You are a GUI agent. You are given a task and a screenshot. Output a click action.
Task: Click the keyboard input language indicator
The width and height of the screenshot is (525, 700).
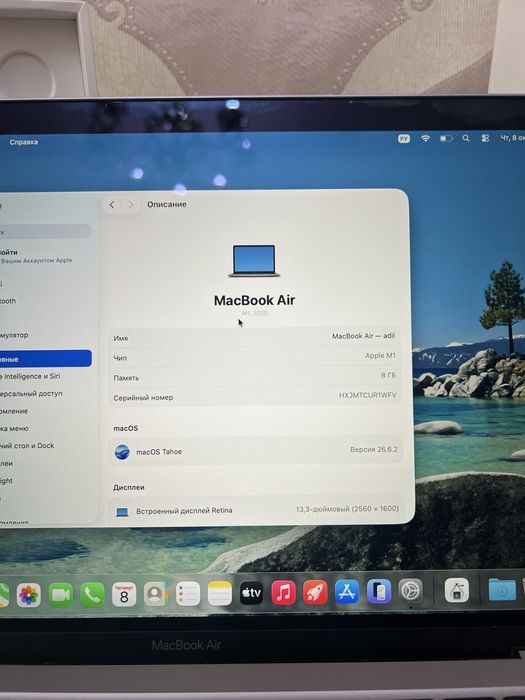pyautogui.click(x=404, y=139)
